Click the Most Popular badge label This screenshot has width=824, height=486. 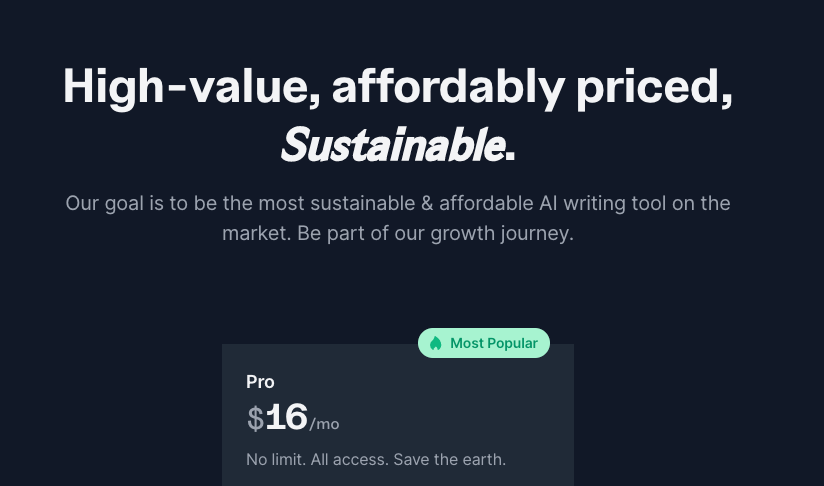coord(494,343)
